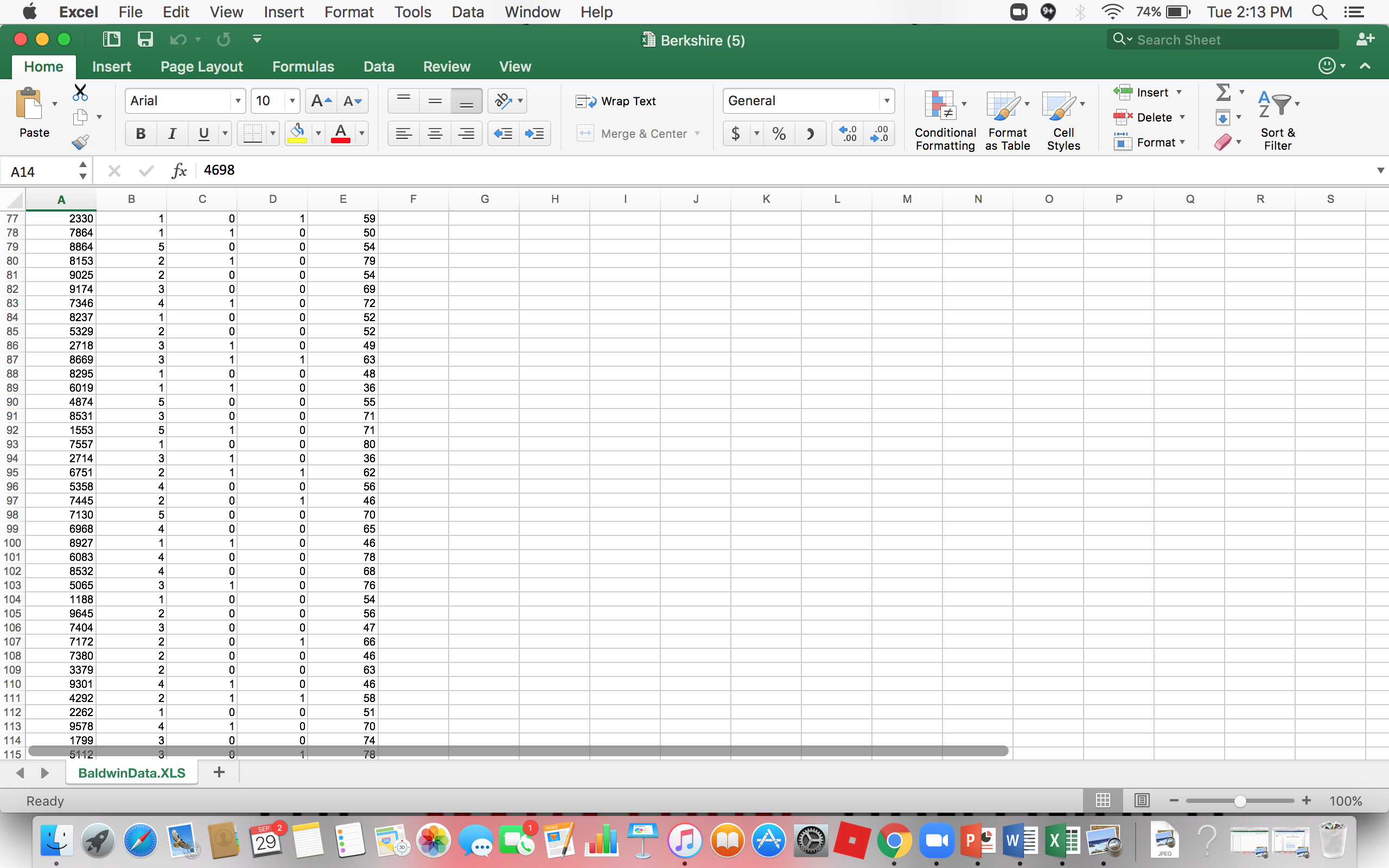Toggle Merge & Center on selection

637,133
